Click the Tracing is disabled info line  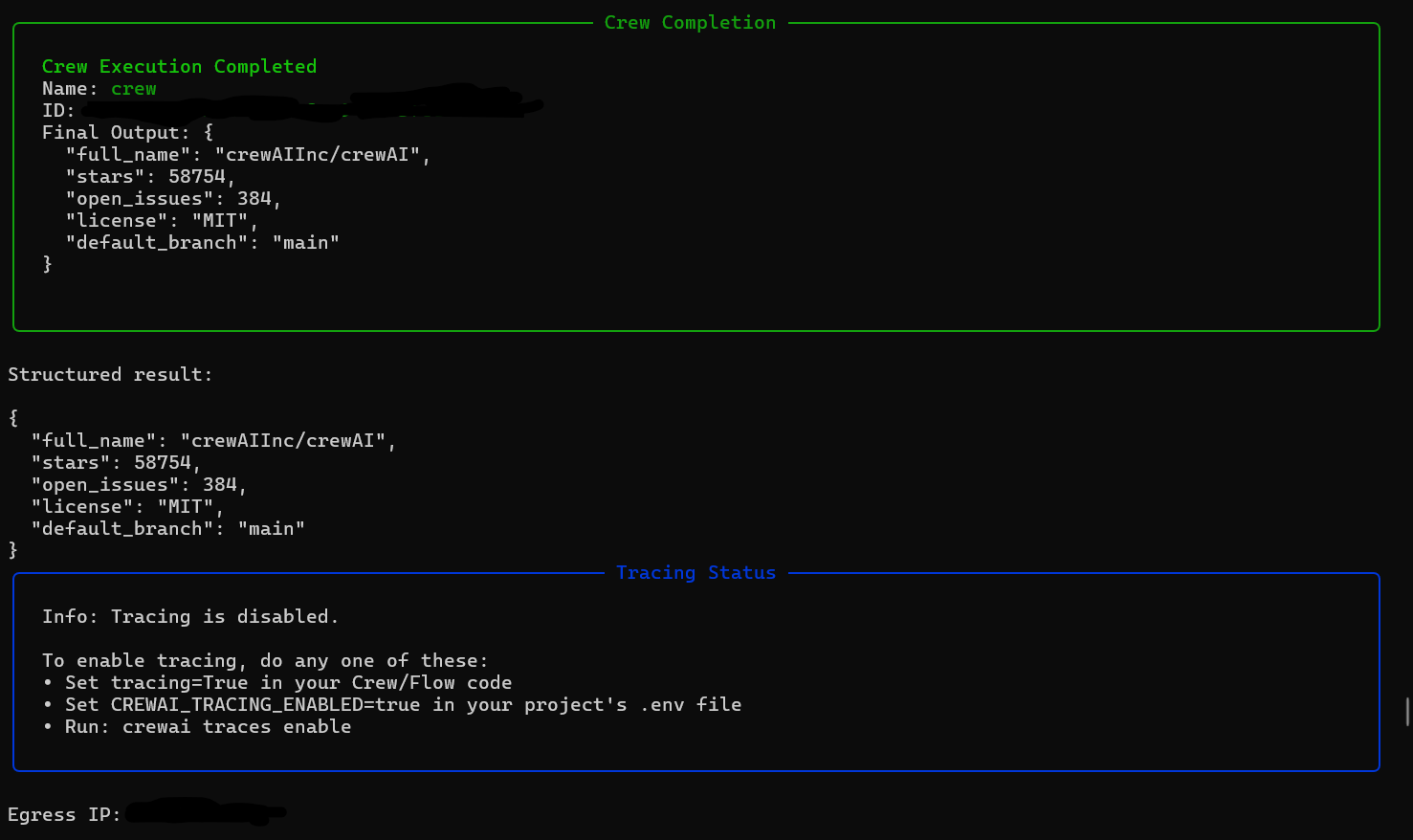click(190, 617)
